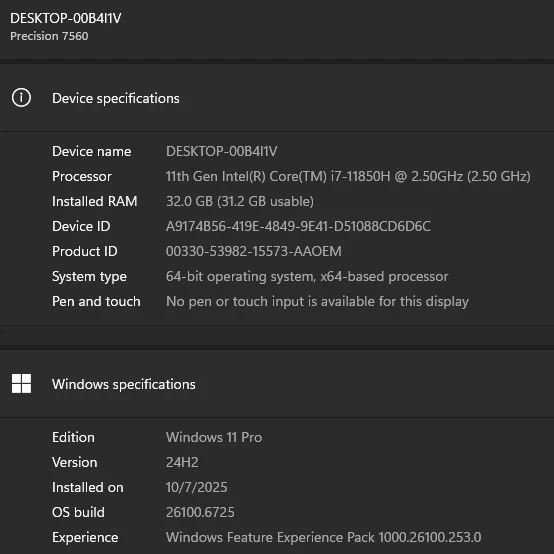The image size is (554, 554).
Task: Click the OS build label
Action: point(78,512)
